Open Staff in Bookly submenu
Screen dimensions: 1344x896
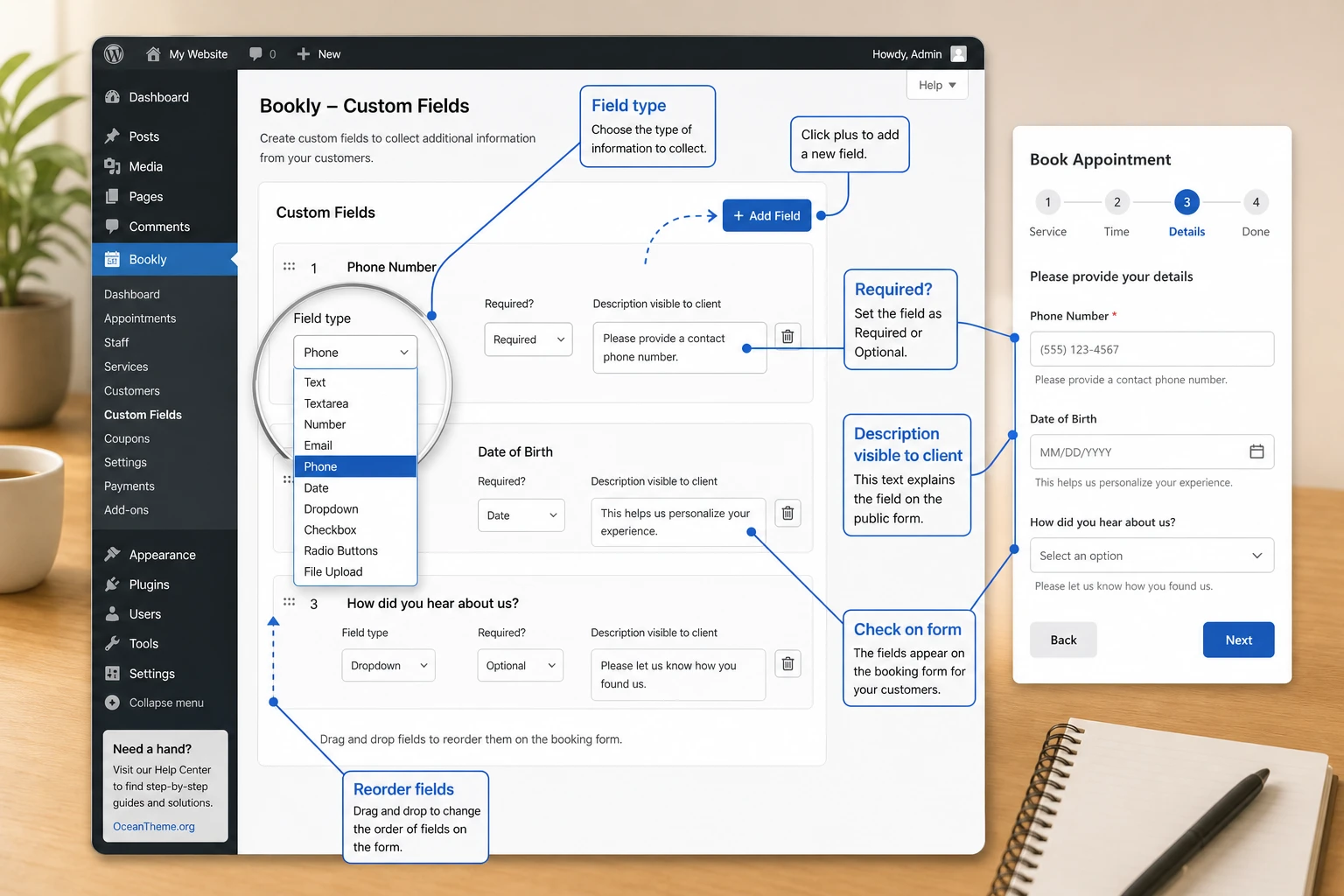coord(116,342)
